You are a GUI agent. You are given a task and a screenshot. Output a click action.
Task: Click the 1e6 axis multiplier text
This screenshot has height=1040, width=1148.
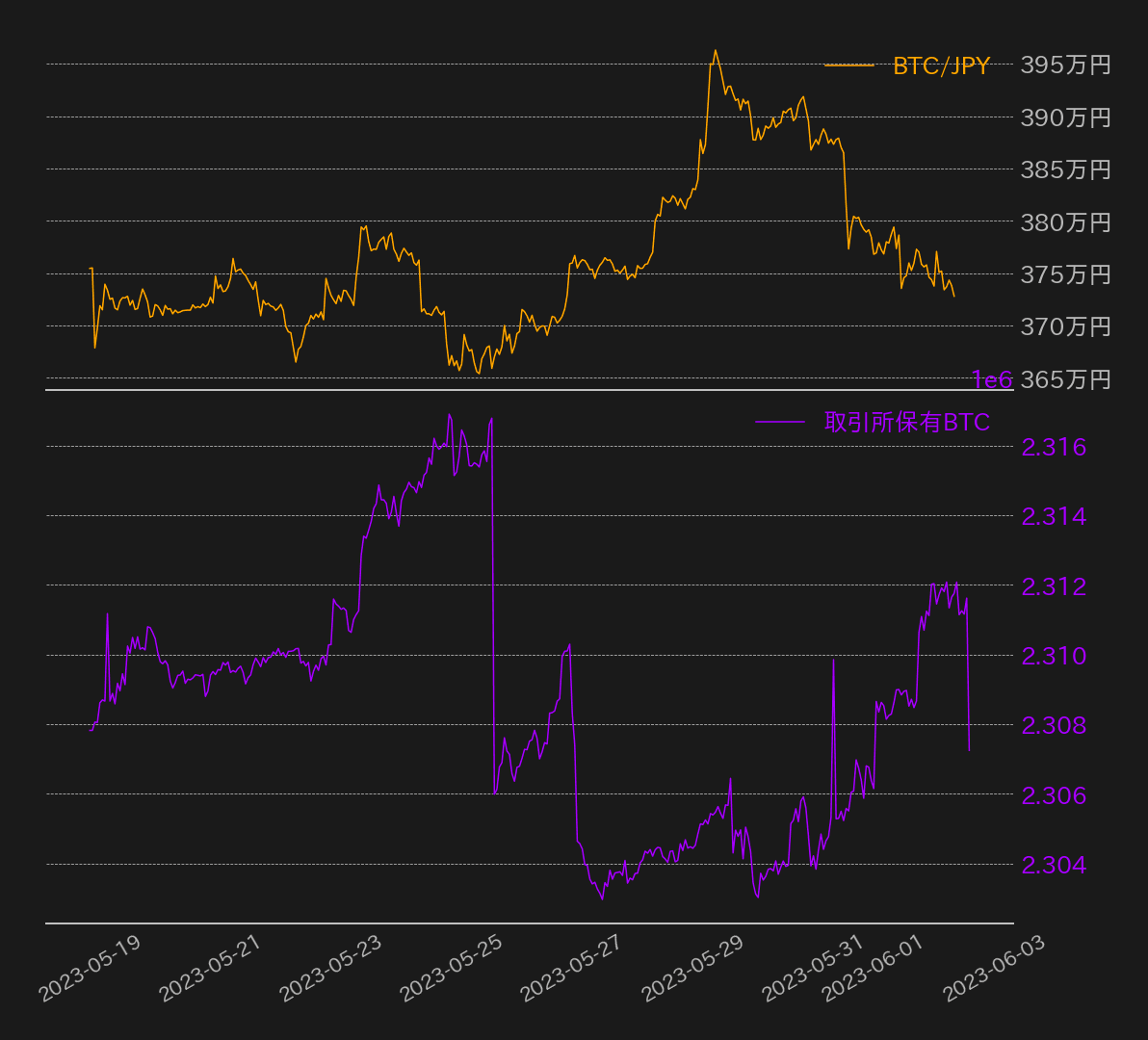pyautogui.click(x=991, y=380)
